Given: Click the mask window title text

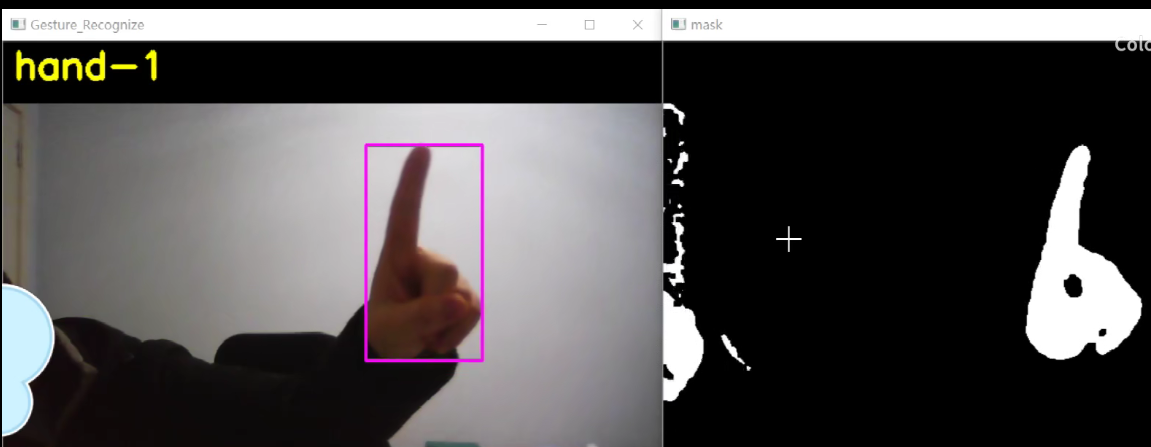Looking at the screenshot, I should (706, 25).
